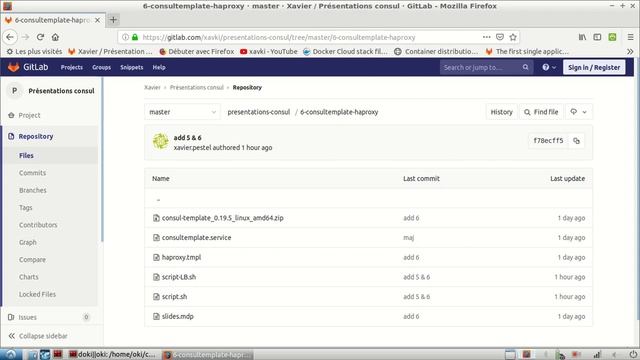Open the 'xavki - YouTube' bookmark

(x=269, y=51)
